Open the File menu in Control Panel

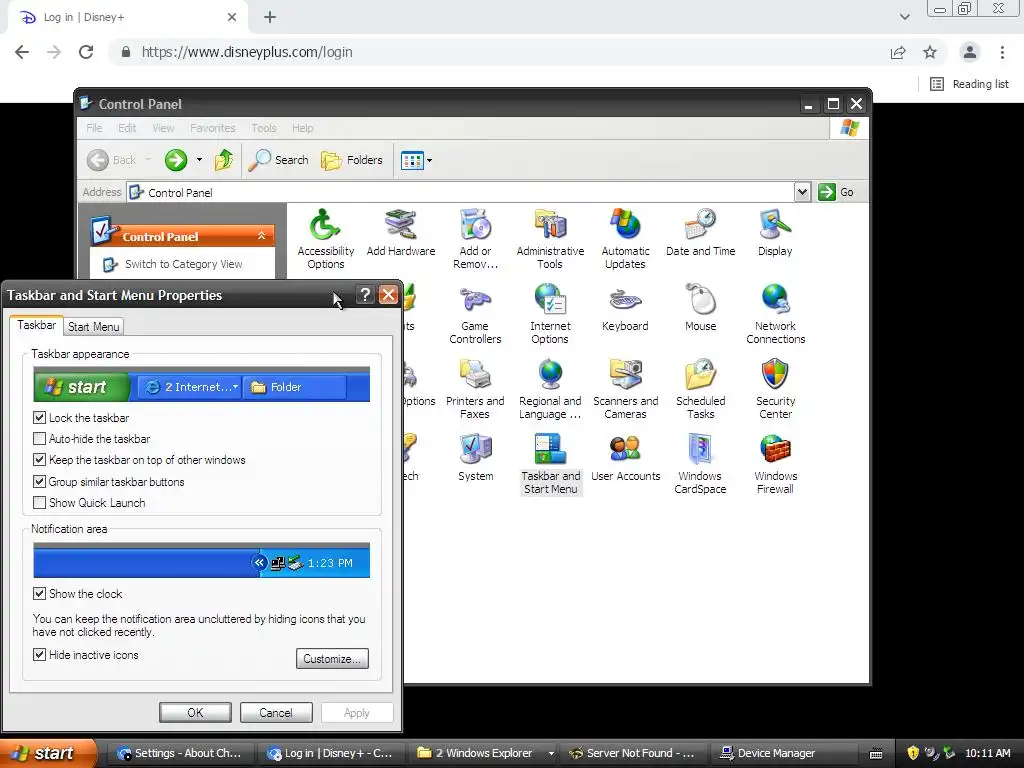(x=94, y=128)
